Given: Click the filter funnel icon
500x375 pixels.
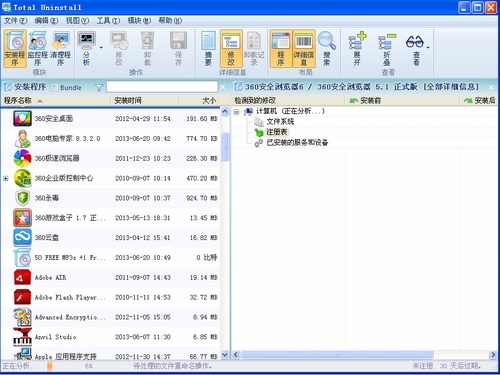Looking at the screenshot, I should (x=99, y=87).
